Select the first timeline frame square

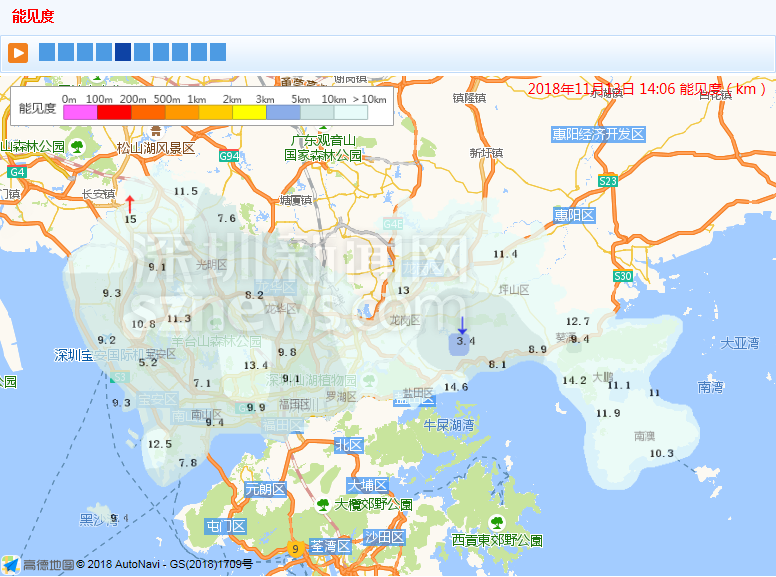(47, 52)
